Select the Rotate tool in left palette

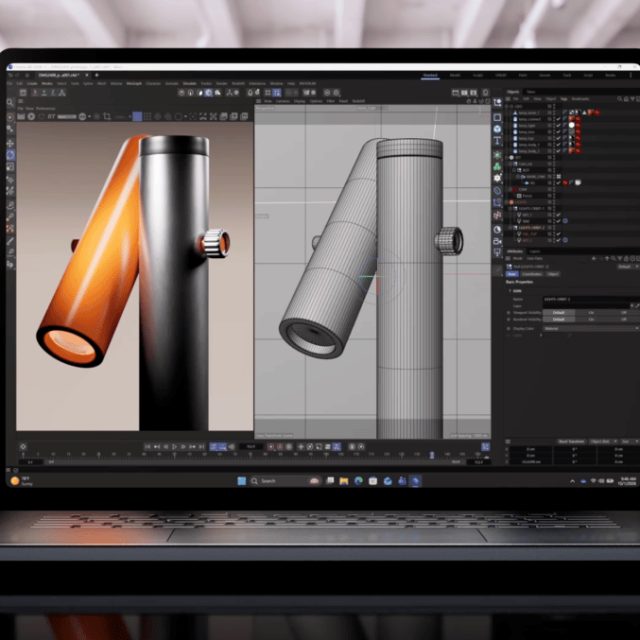pyautogui.click(x=11, y=155)
